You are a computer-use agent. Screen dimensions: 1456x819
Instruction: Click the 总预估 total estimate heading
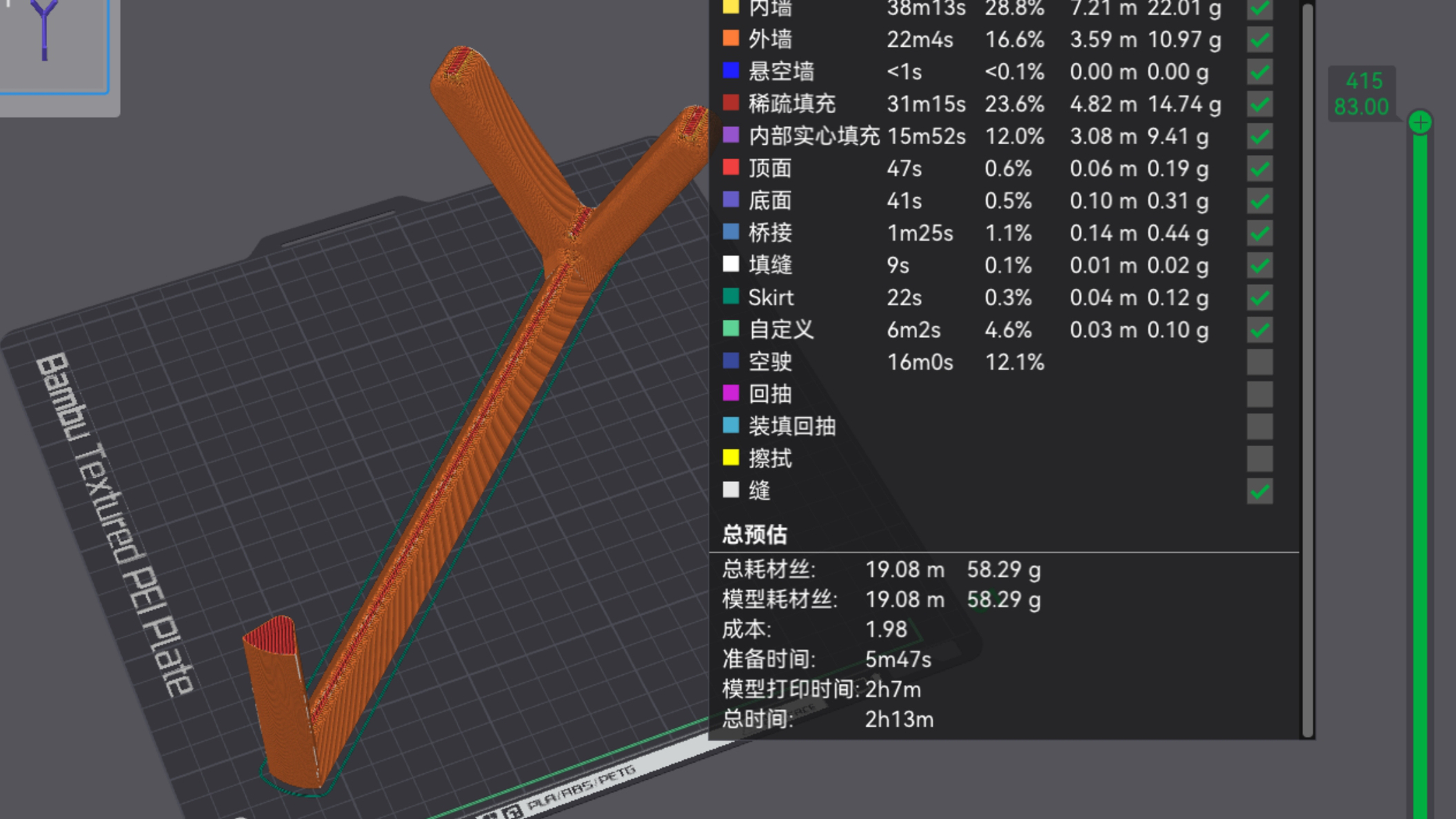754,535
